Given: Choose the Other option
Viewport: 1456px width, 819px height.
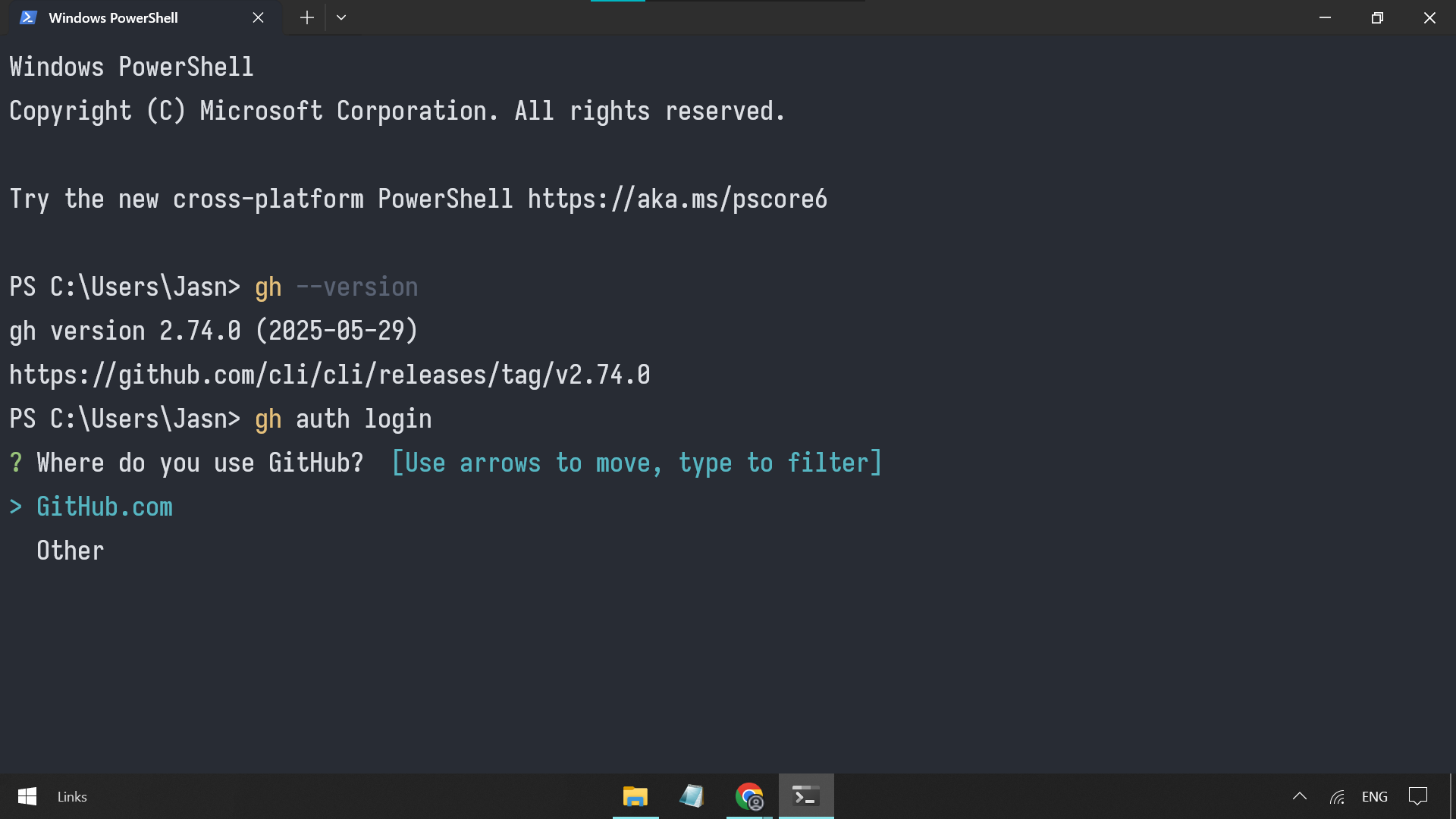Looking at the screenshot, I should click(70, 551).
